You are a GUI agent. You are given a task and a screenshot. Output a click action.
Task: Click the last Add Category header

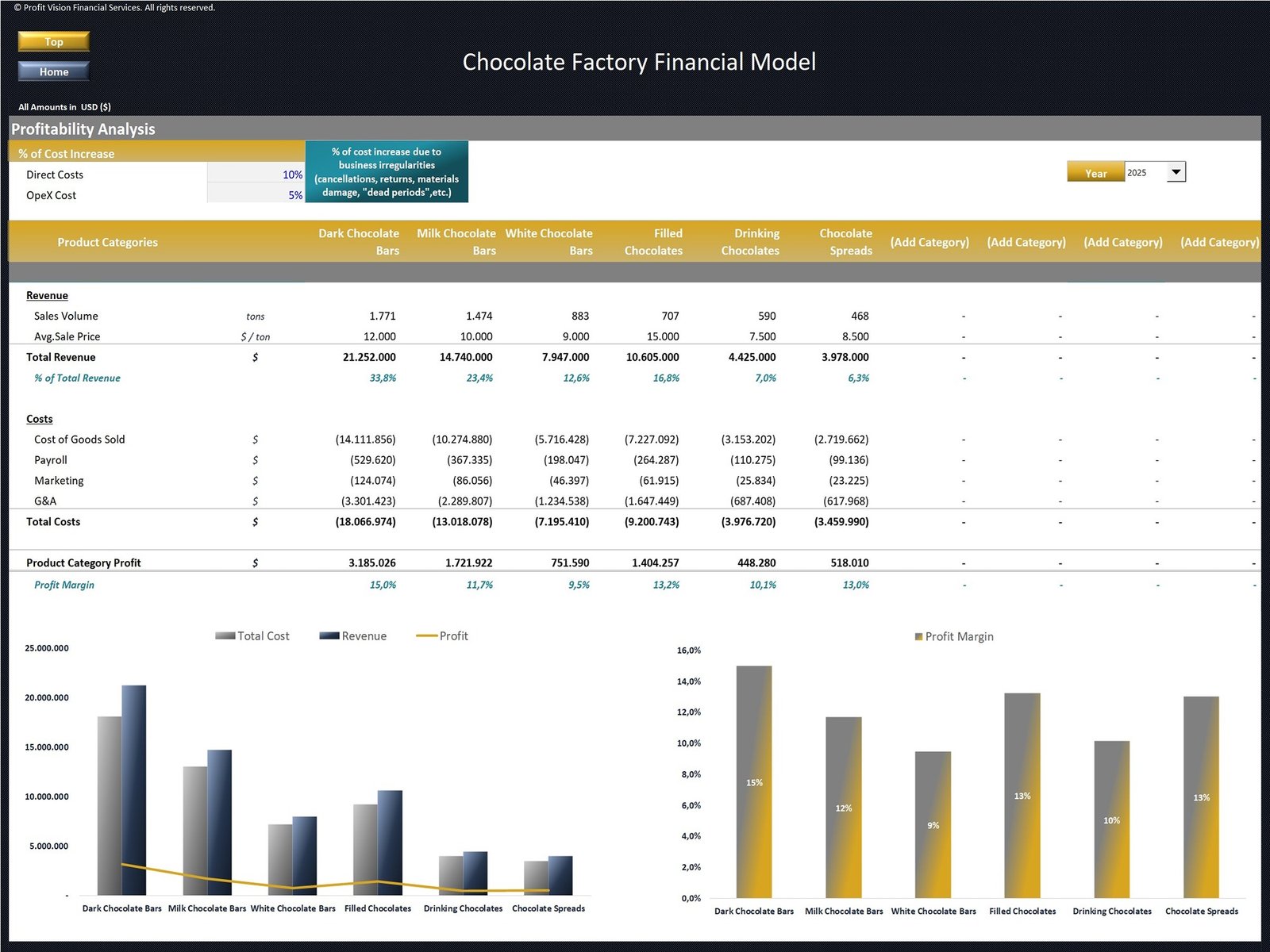pos(1219,242)
